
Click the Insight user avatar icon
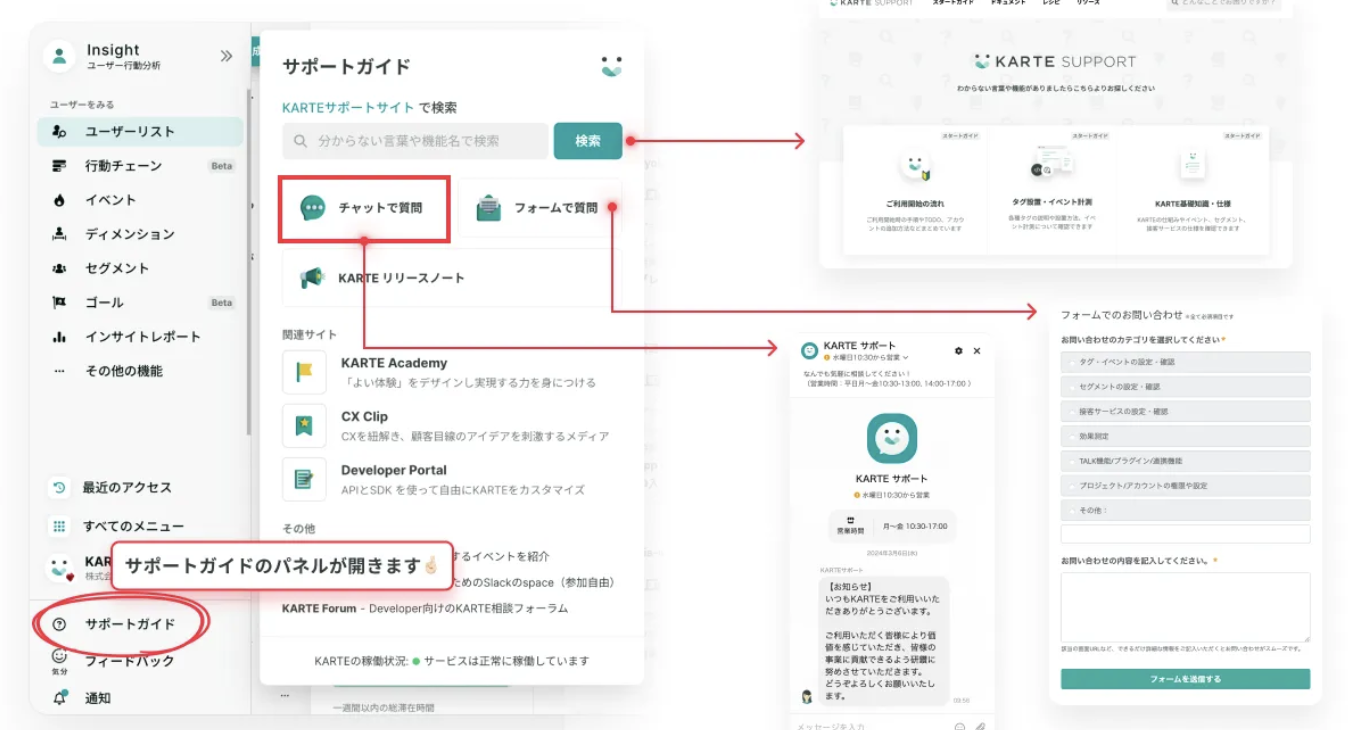point(60,57)
